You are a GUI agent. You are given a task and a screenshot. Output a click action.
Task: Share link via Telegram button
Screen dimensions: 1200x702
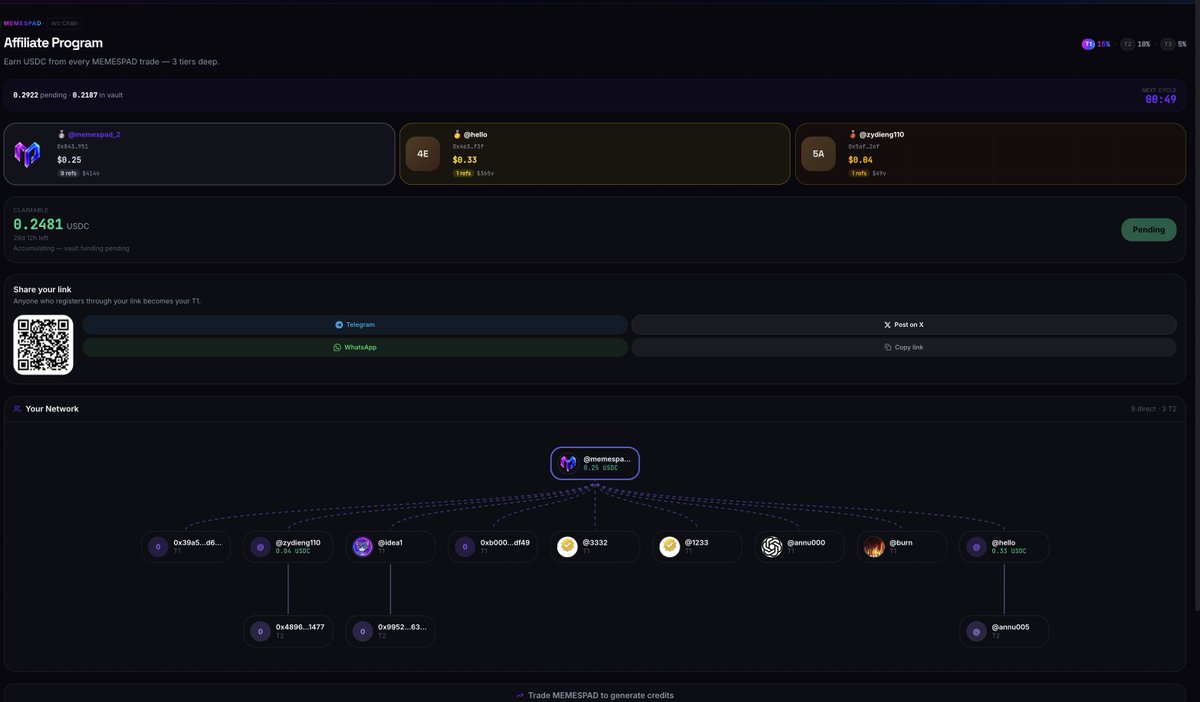355,325
